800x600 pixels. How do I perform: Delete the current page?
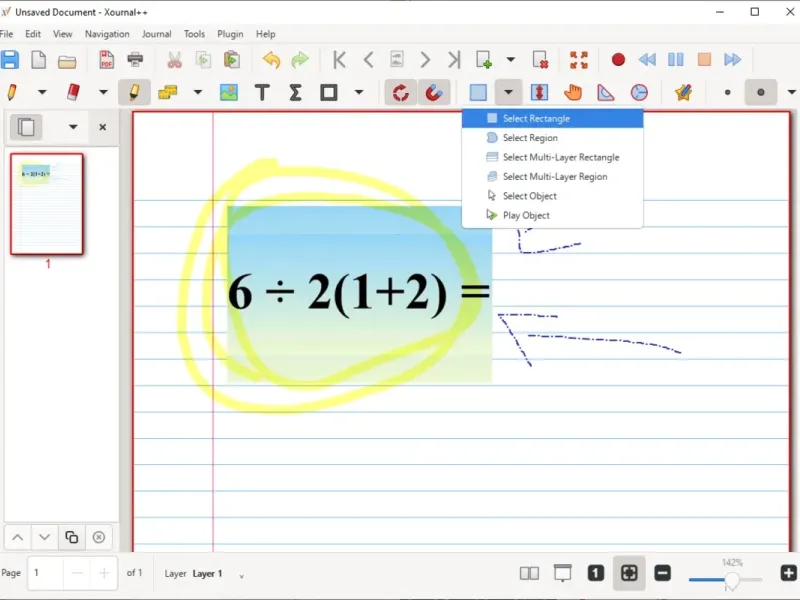point(540,60)
